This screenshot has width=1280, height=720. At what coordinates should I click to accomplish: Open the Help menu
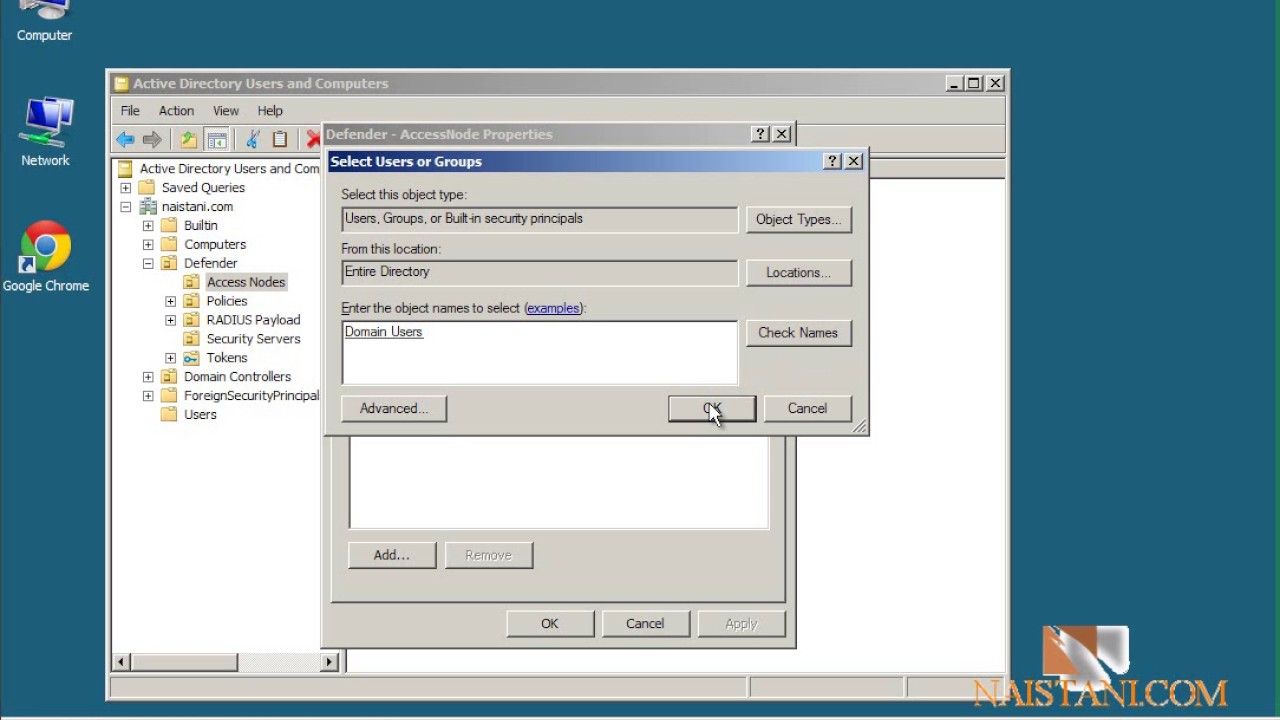pyautogui.click(x=270, y=111)
